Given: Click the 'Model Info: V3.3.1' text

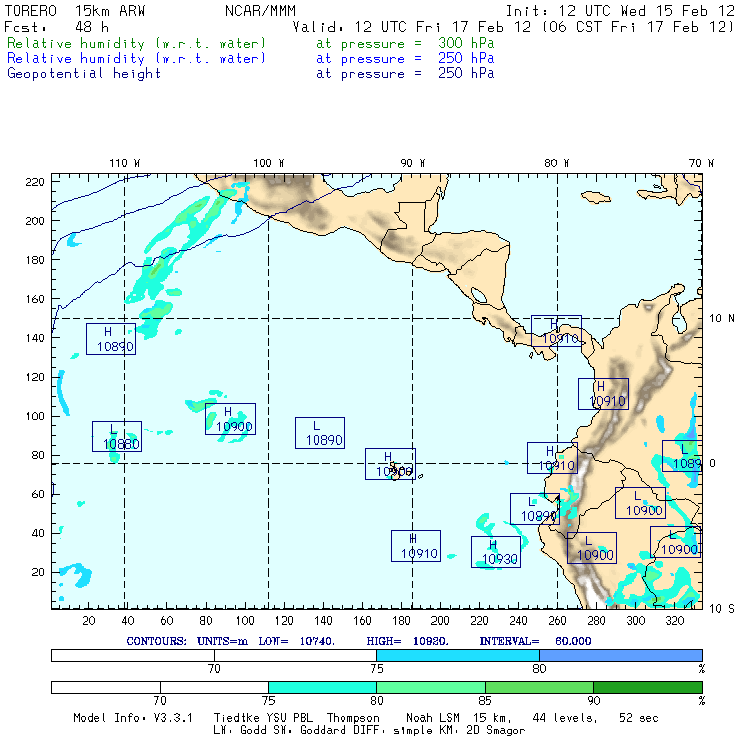Looking at the screenshot, I should click(133, 718).
